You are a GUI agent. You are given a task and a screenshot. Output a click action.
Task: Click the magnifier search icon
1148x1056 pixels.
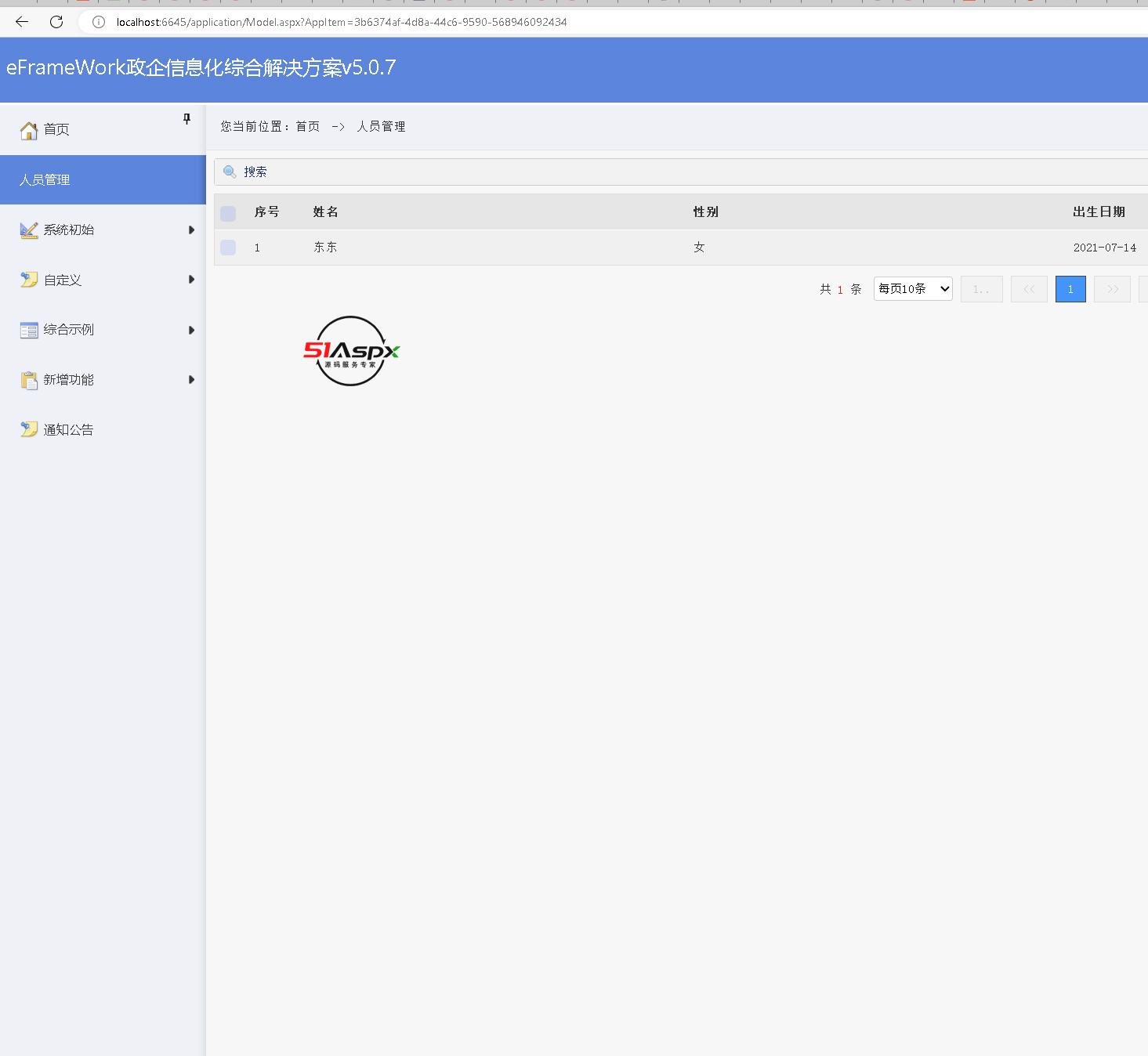(230, 172)
